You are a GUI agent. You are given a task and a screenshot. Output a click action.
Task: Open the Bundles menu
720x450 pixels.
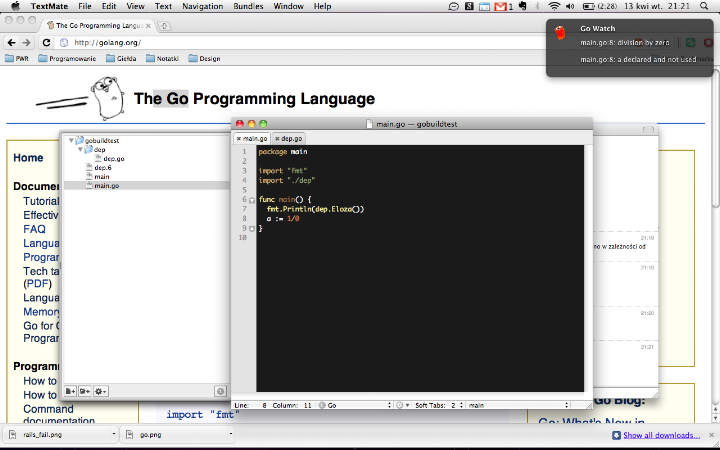(248, 6)
